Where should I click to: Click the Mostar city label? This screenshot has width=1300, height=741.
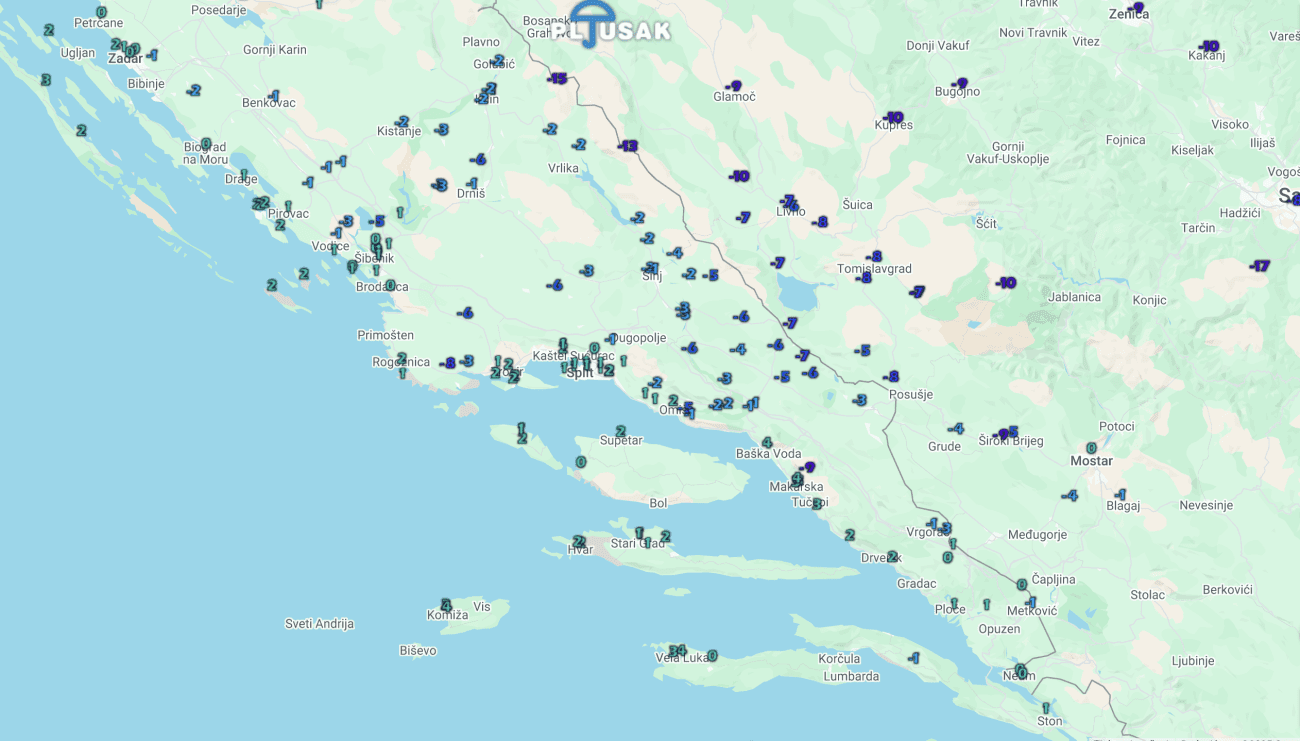[1091, 462]
